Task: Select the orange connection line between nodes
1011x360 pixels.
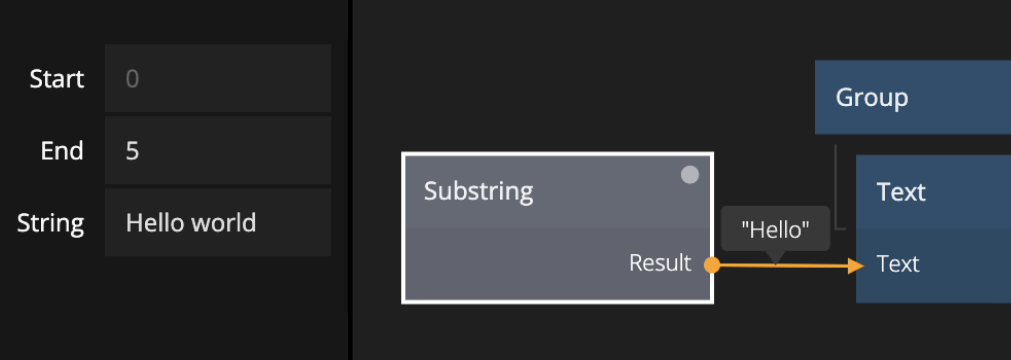Action: pyautogui.click(x=783, y=265)
